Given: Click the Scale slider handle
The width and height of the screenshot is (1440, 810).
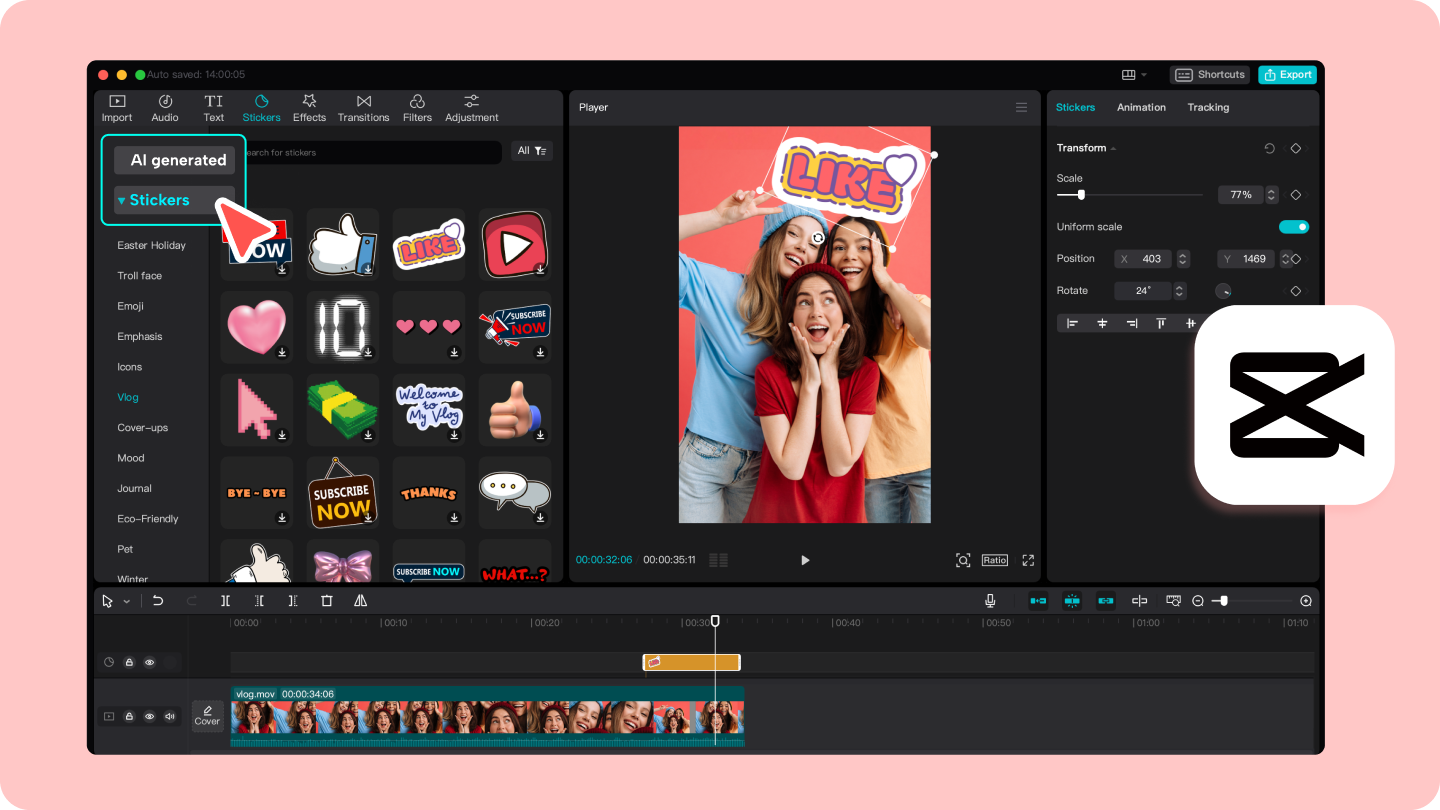Looking at the screenshot, I should [1081, 195].
